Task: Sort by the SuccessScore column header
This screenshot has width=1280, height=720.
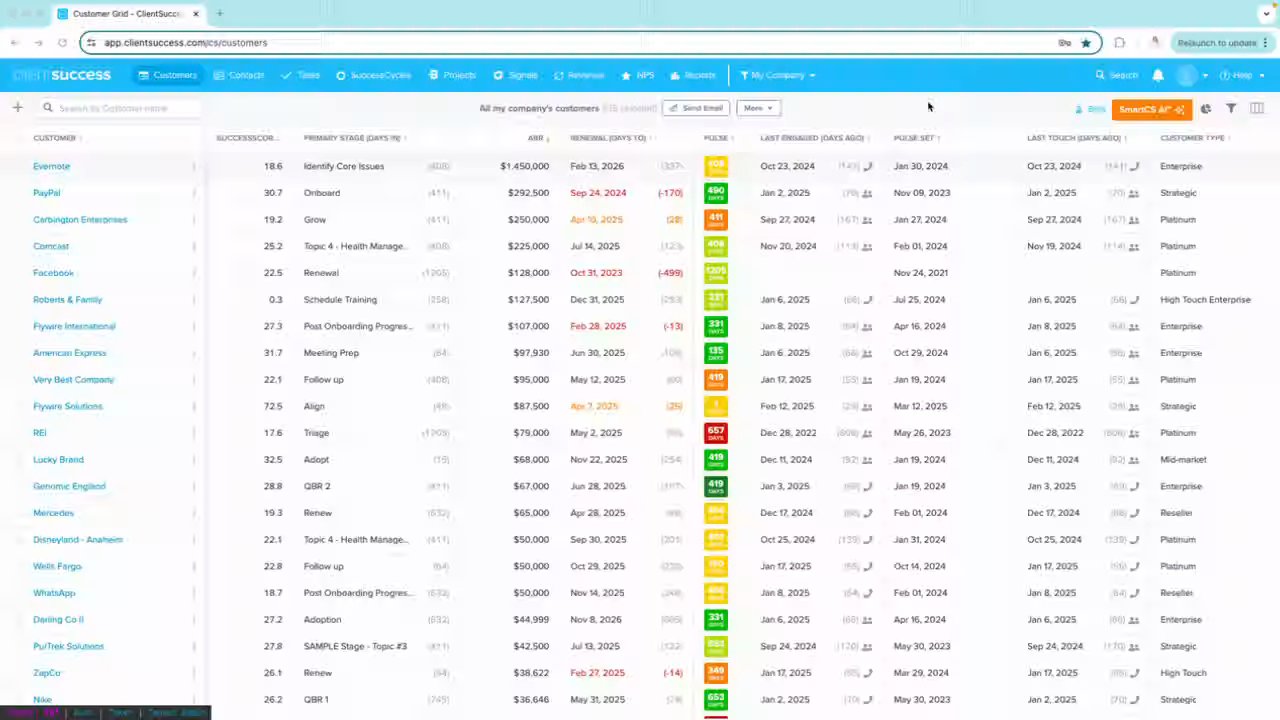Action: [x=248, y=138]
